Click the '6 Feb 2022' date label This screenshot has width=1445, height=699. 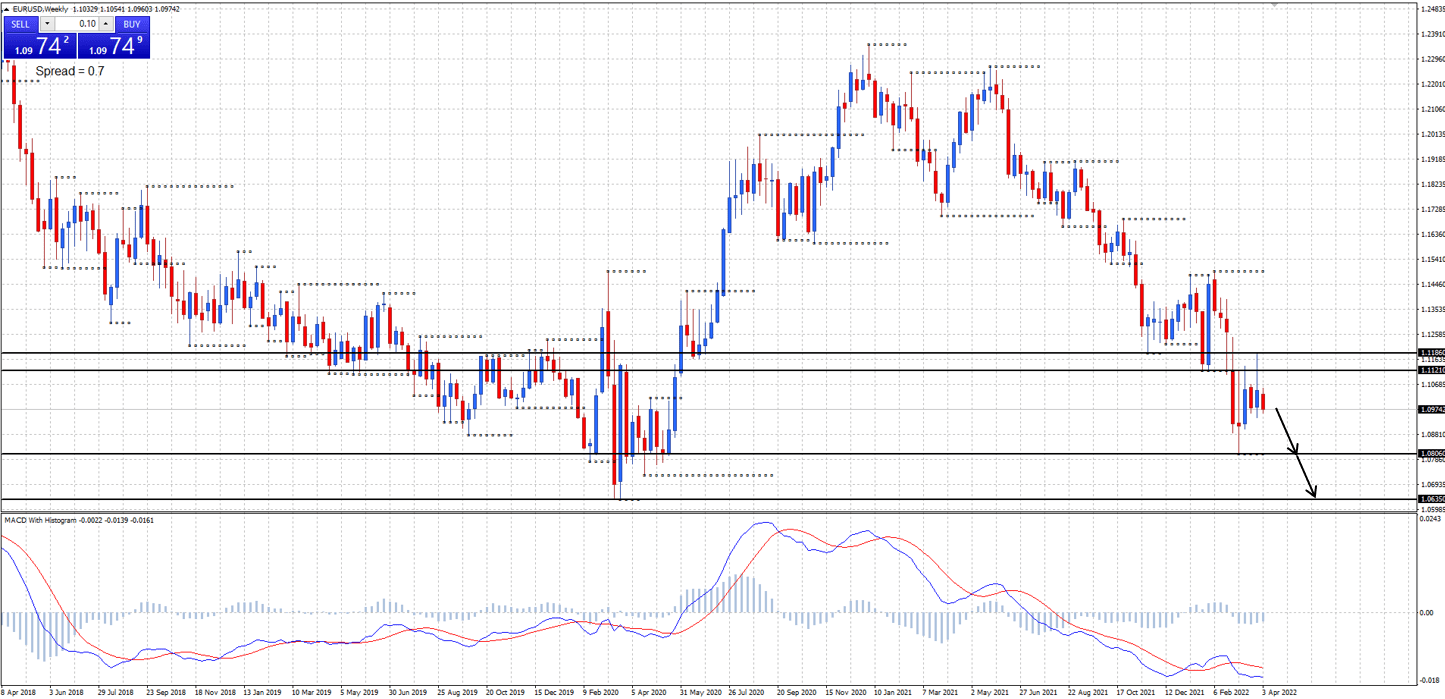(x=1231, y=691)
